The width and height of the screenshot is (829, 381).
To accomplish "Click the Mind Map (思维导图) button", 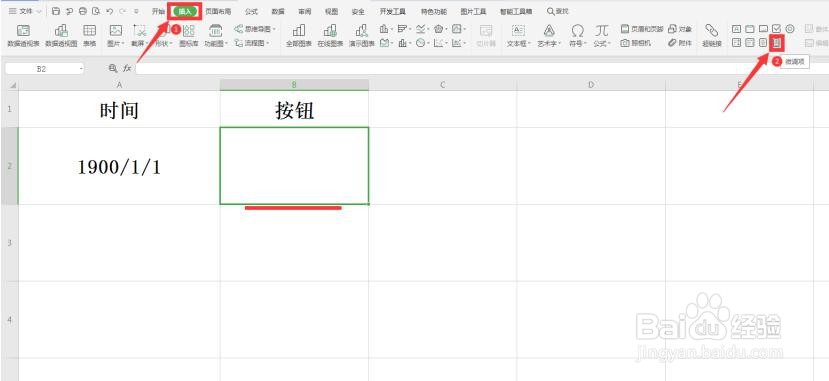I will pyautogui.click(x=254, y=29).
